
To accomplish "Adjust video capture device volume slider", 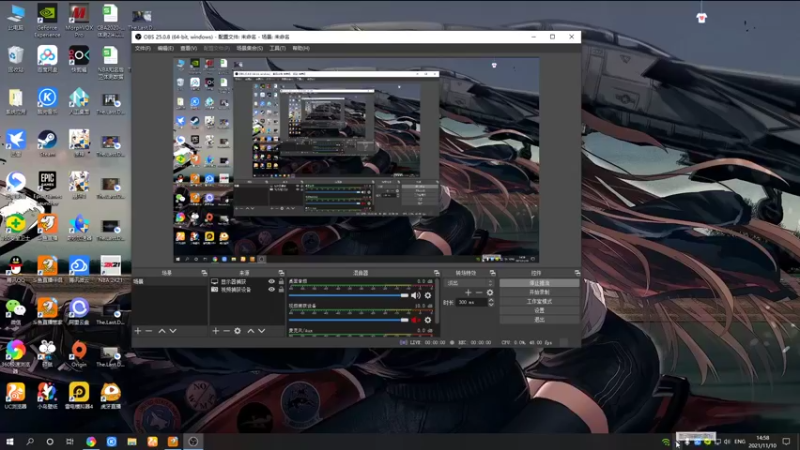I will pos(348,320).
